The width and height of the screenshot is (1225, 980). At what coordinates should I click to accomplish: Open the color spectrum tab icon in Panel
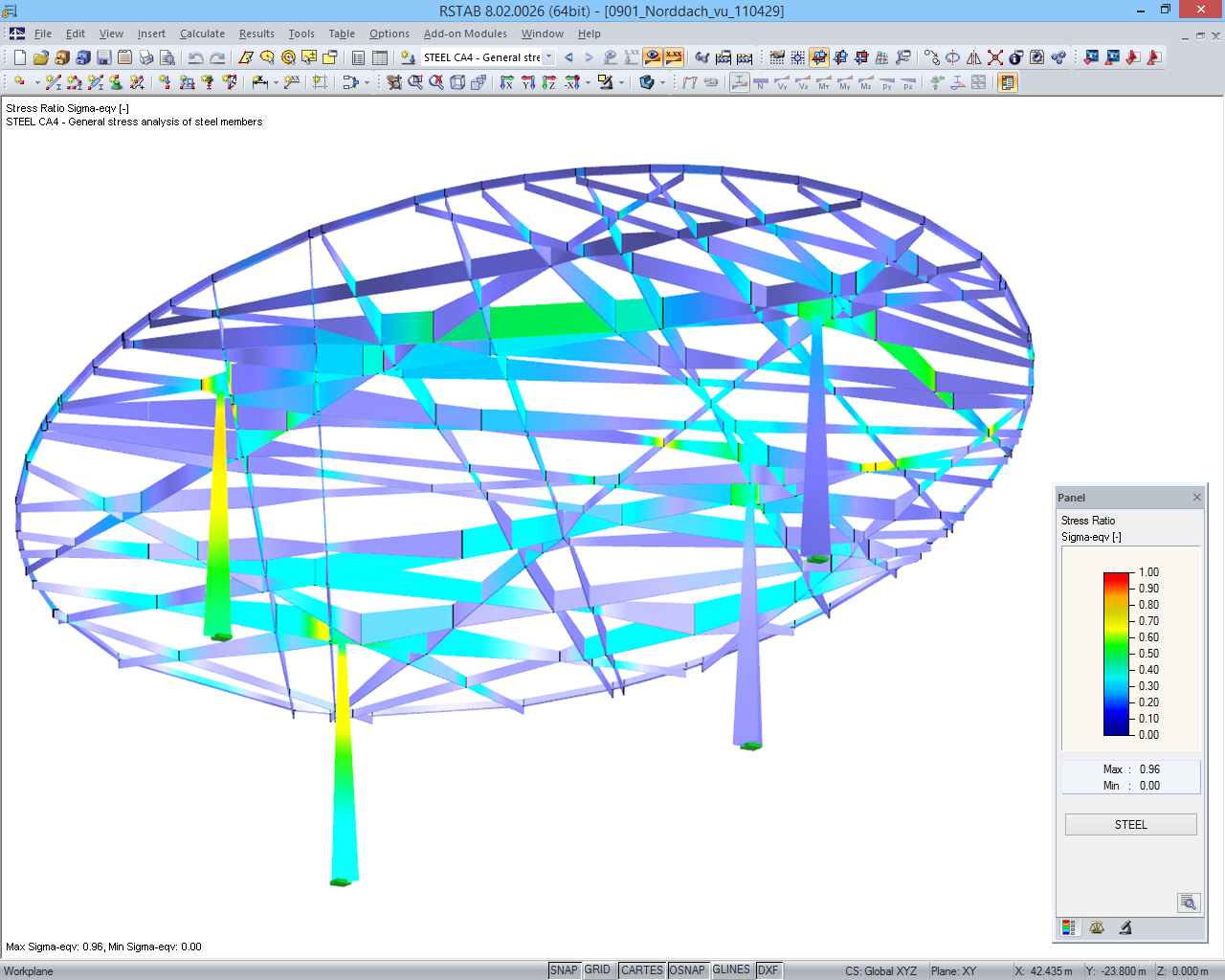1069,927
